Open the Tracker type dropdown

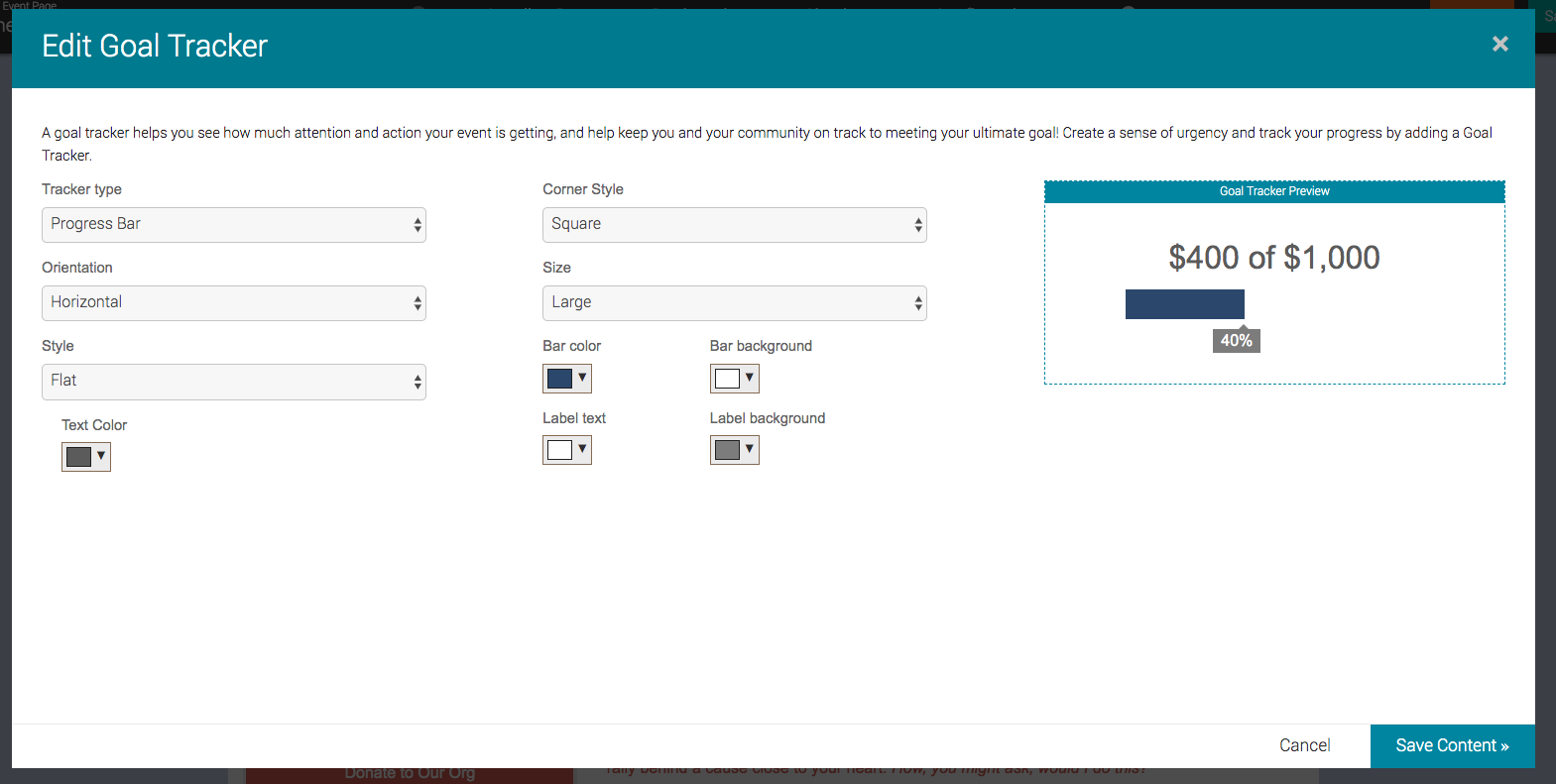click(x=234, y=225)
